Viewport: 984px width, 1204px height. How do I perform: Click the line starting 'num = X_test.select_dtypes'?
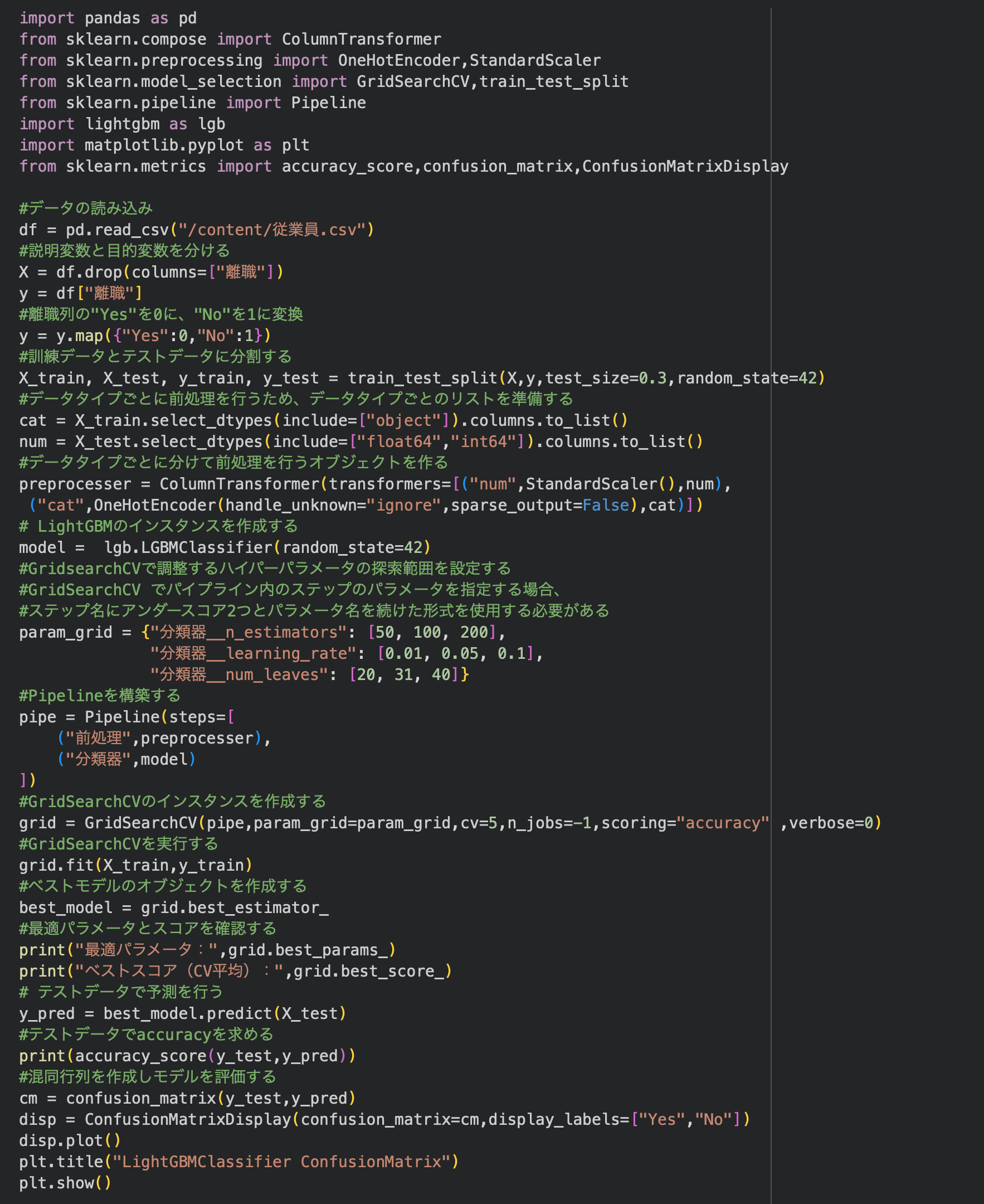(x=361, y=441)
